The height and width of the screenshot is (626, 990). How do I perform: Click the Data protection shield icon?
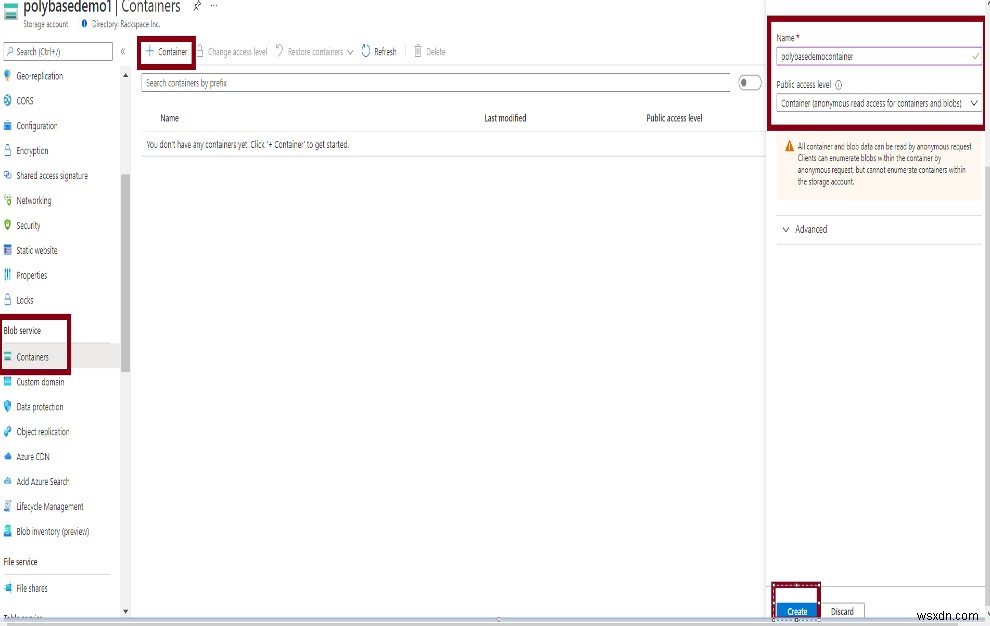[8, 406]
